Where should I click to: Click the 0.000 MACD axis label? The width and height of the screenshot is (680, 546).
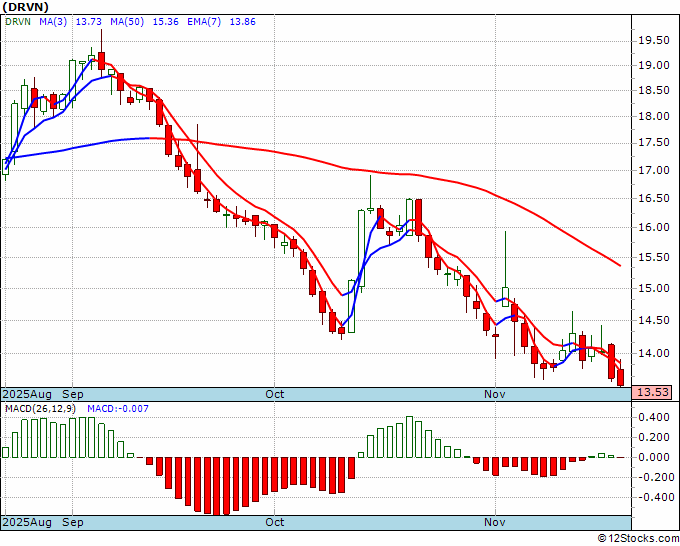(x=654, y=458)
